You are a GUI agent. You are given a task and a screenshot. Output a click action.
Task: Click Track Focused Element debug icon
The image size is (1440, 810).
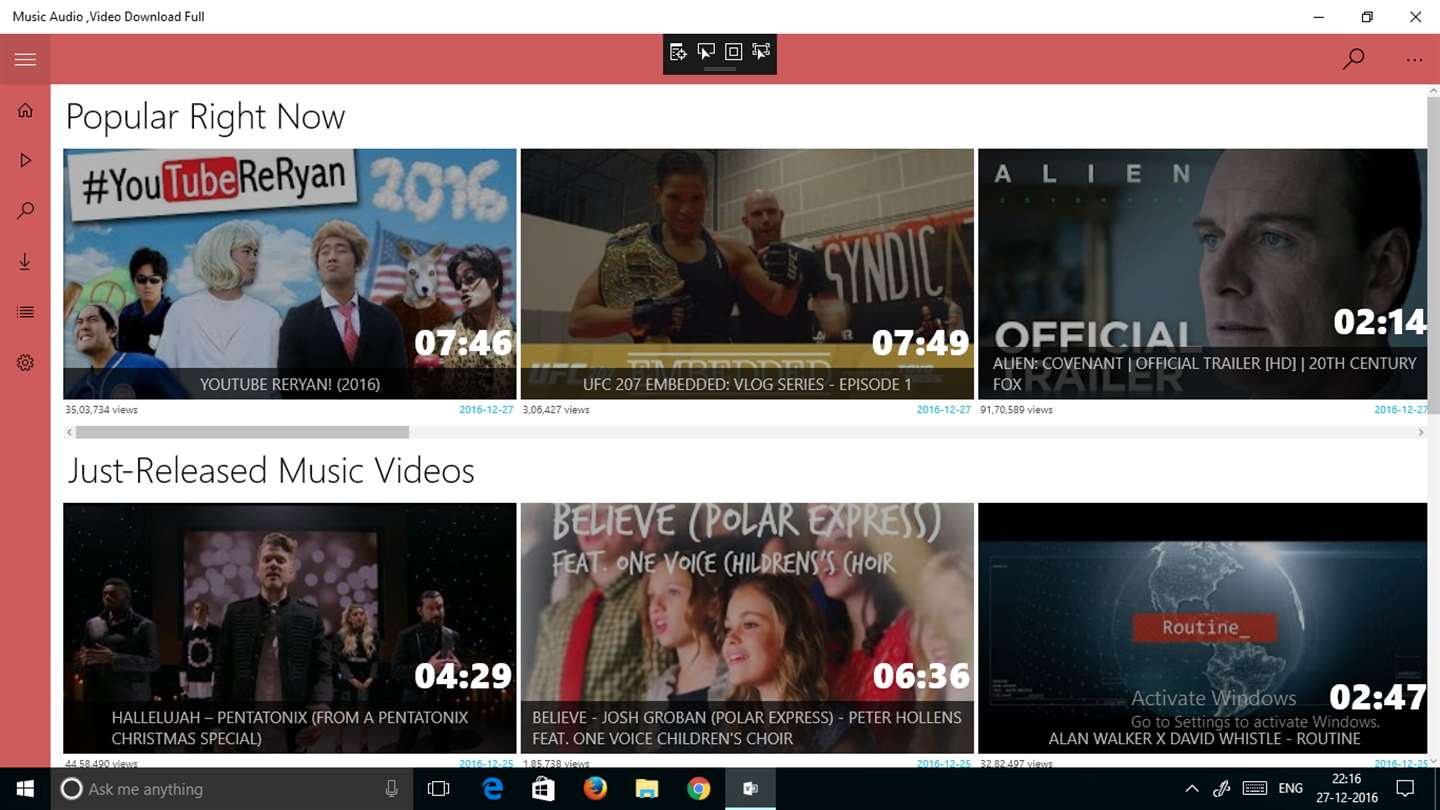[761, 52]
